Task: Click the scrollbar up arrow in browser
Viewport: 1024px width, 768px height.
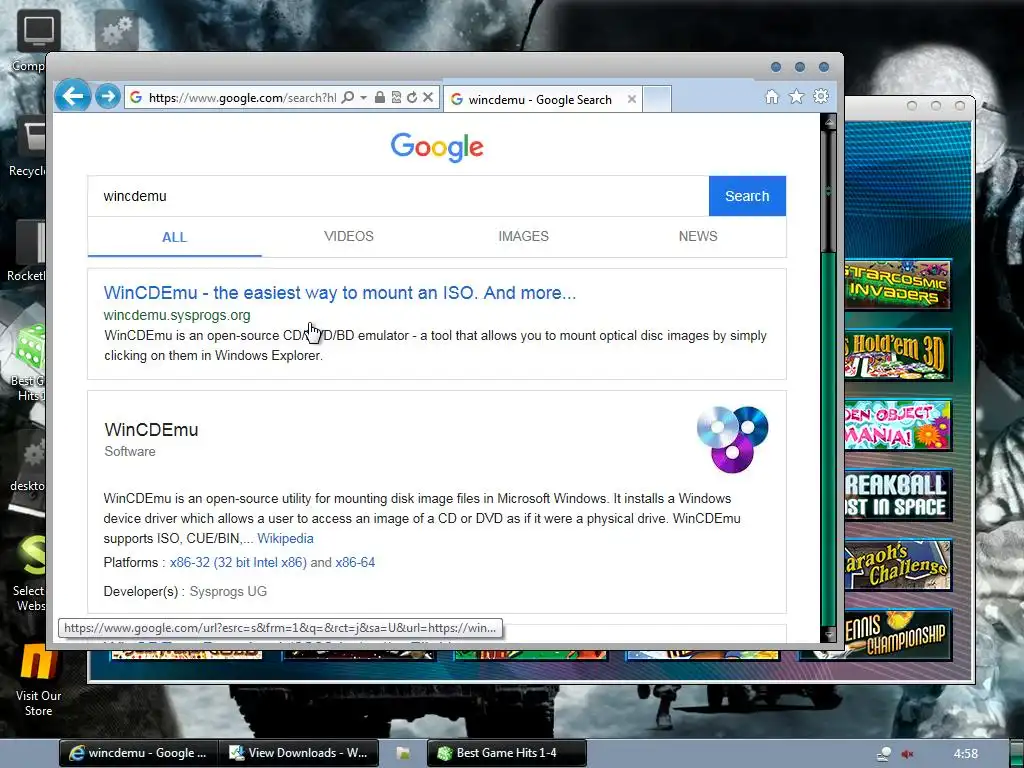Action: coord(829,121)
